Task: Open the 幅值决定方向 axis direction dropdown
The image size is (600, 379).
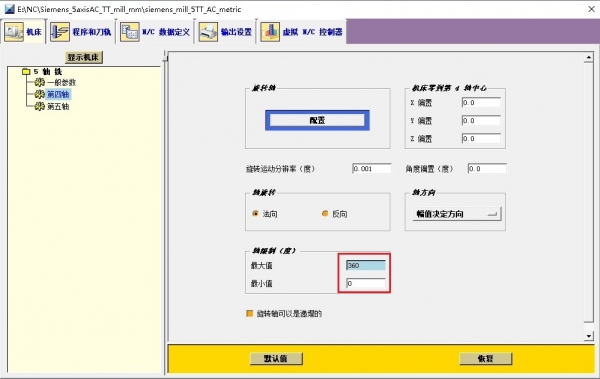Action: coord(457,214)
